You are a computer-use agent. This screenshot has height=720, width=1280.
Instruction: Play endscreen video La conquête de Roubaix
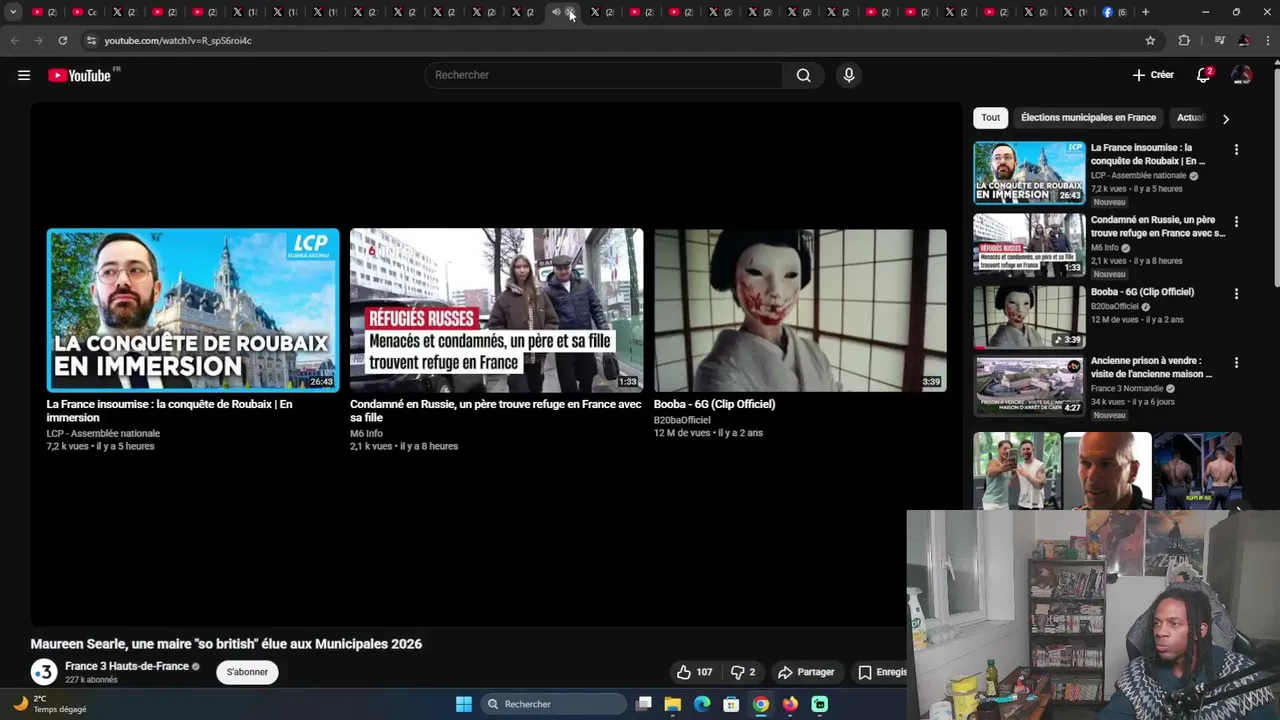pos(193,310)
